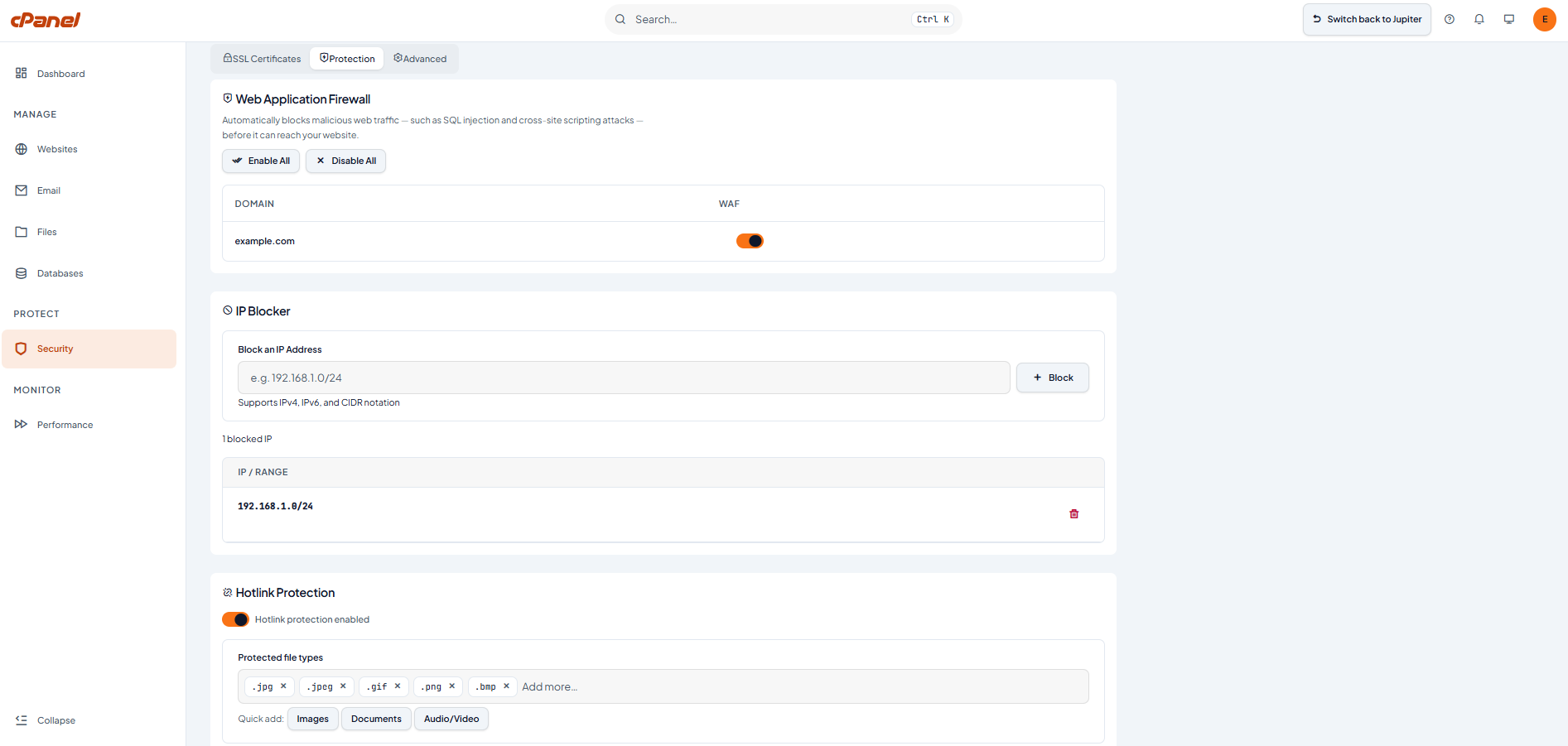The width and height of the screenshot is (1568, 746).
Task: Click the Disable All button
Action: point(345,161)
